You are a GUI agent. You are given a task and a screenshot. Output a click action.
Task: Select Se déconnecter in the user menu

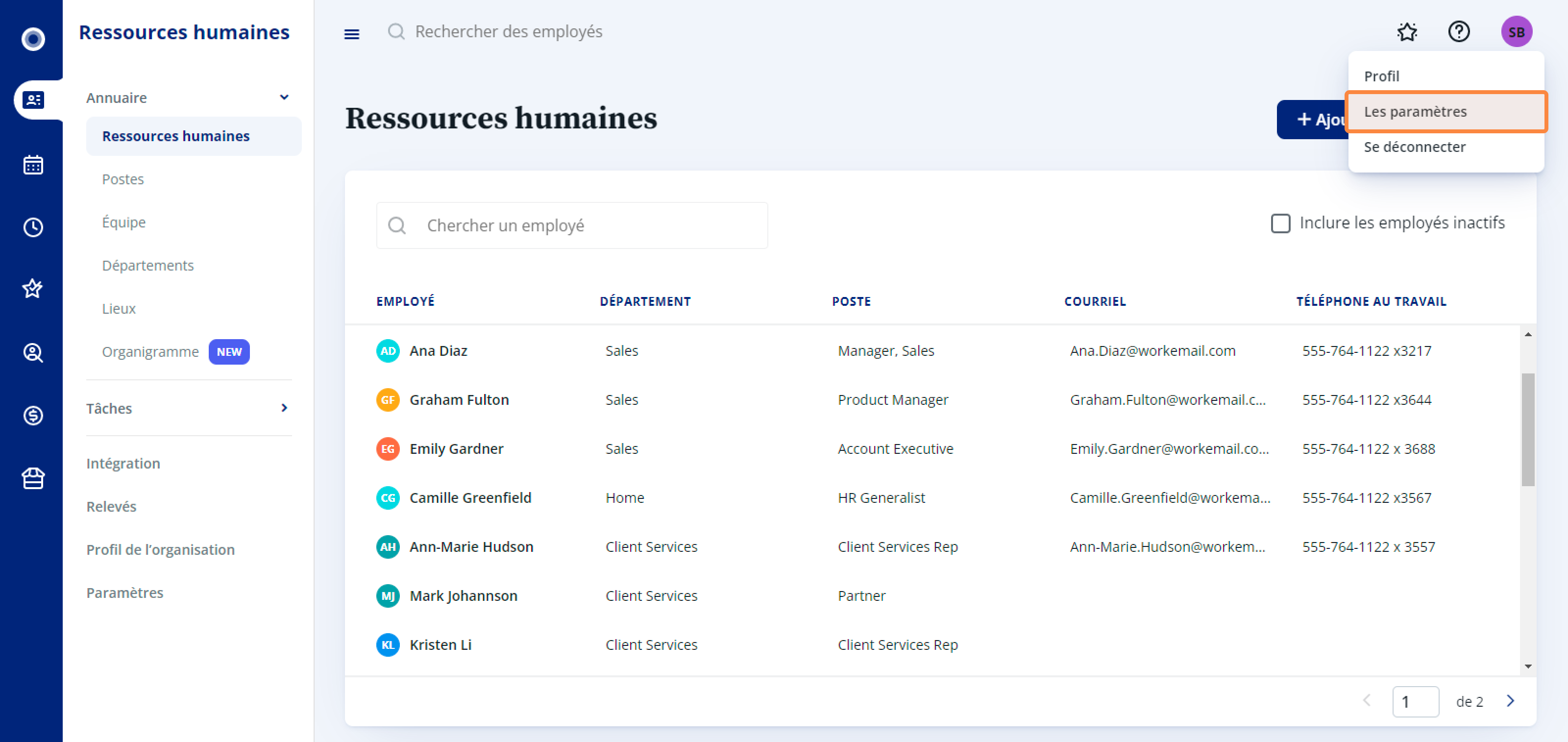pyautogui.click(x=1445, y=147)
